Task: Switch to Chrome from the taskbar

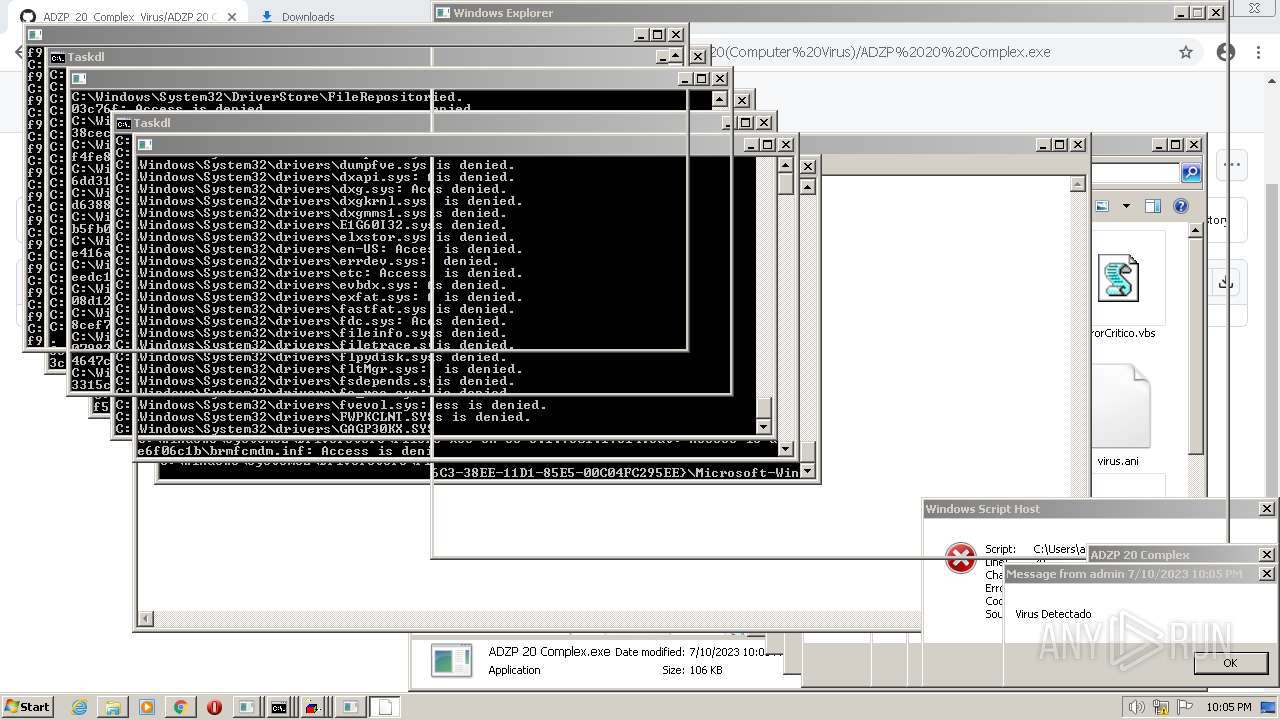Action: pyautogui.click(x=181, y=707)
